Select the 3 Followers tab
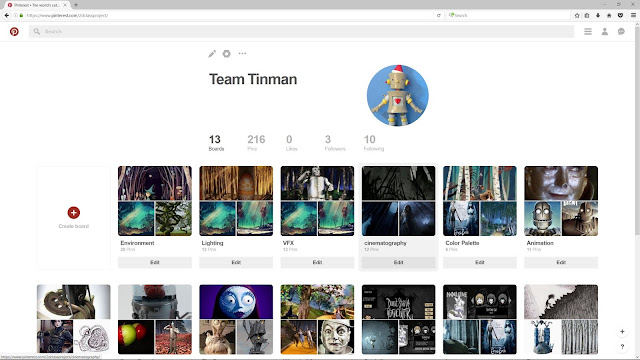Image resolution: width=640 pixels, height=360 pixels. [335, 143]
